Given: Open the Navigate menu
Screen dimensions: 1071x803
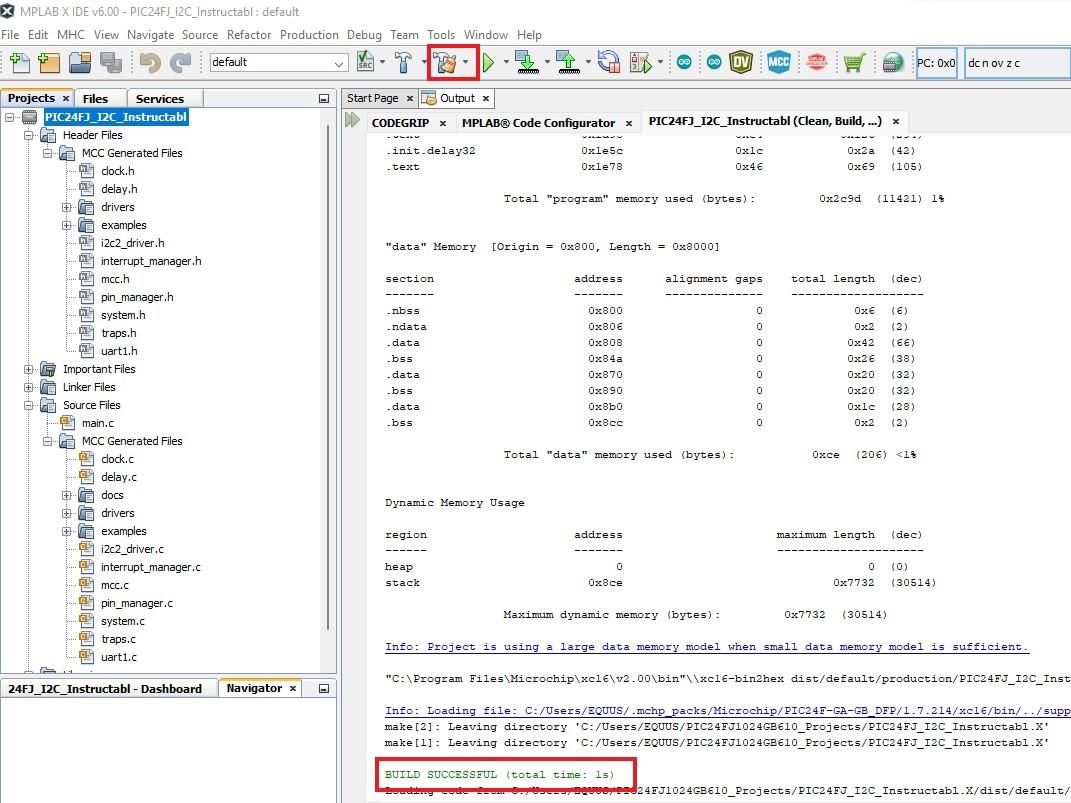Looking at the screenshot, I should coord(150,35).
